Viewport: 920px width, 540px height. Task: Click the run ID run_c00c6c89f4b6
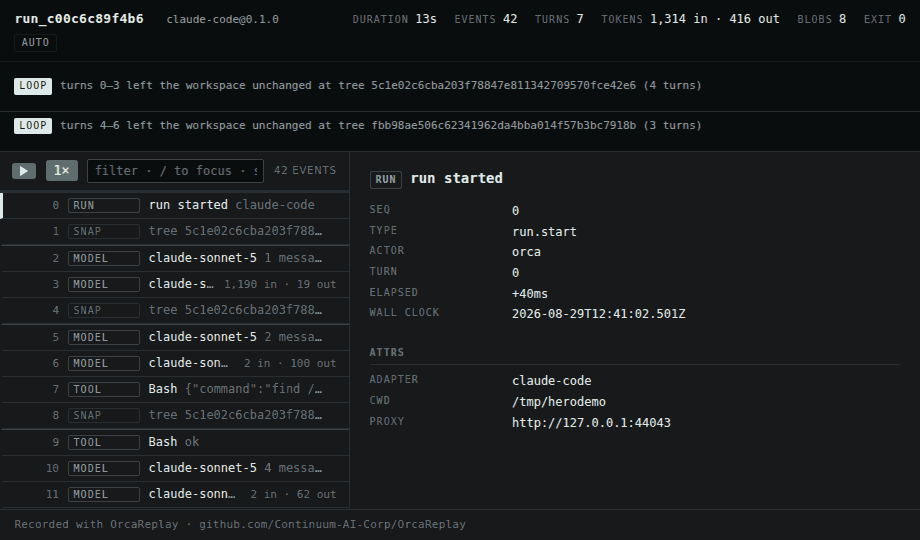pyautogui.click(x=79, y=19)
